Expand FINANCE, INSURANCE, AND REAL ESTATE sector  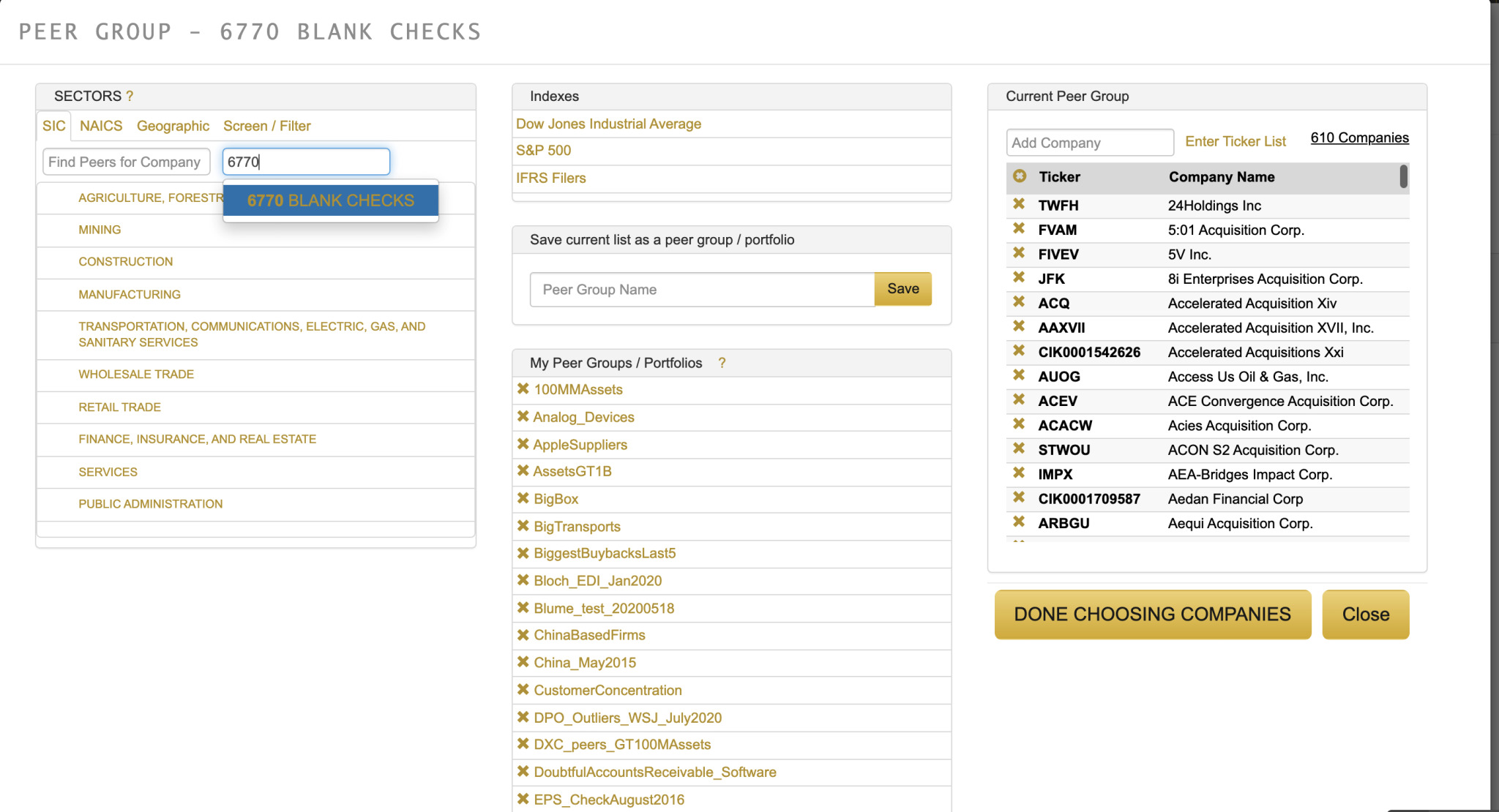click(197, 439)
